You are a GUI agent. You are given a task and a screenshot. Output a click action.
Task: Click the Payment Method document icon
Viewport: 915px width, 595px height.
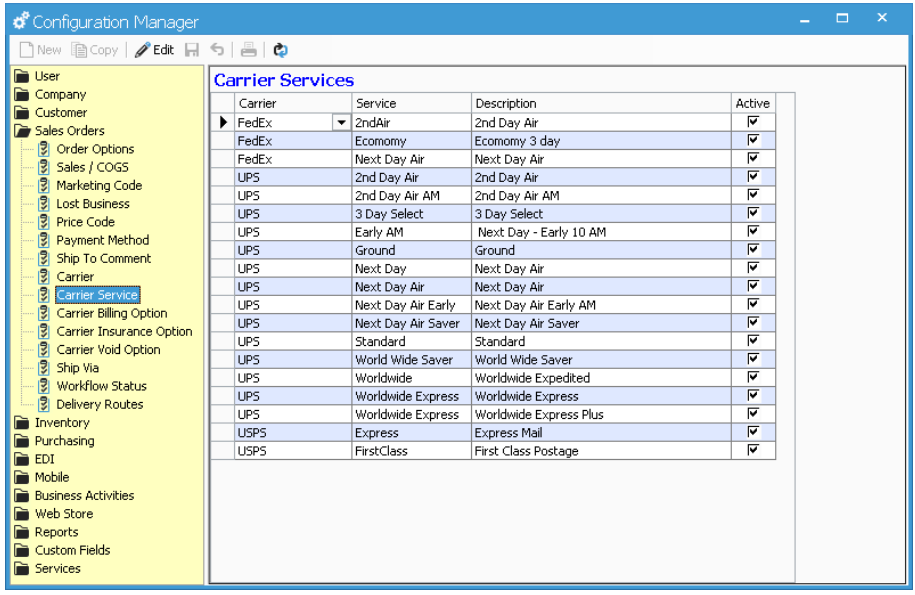tap(44, 240)
